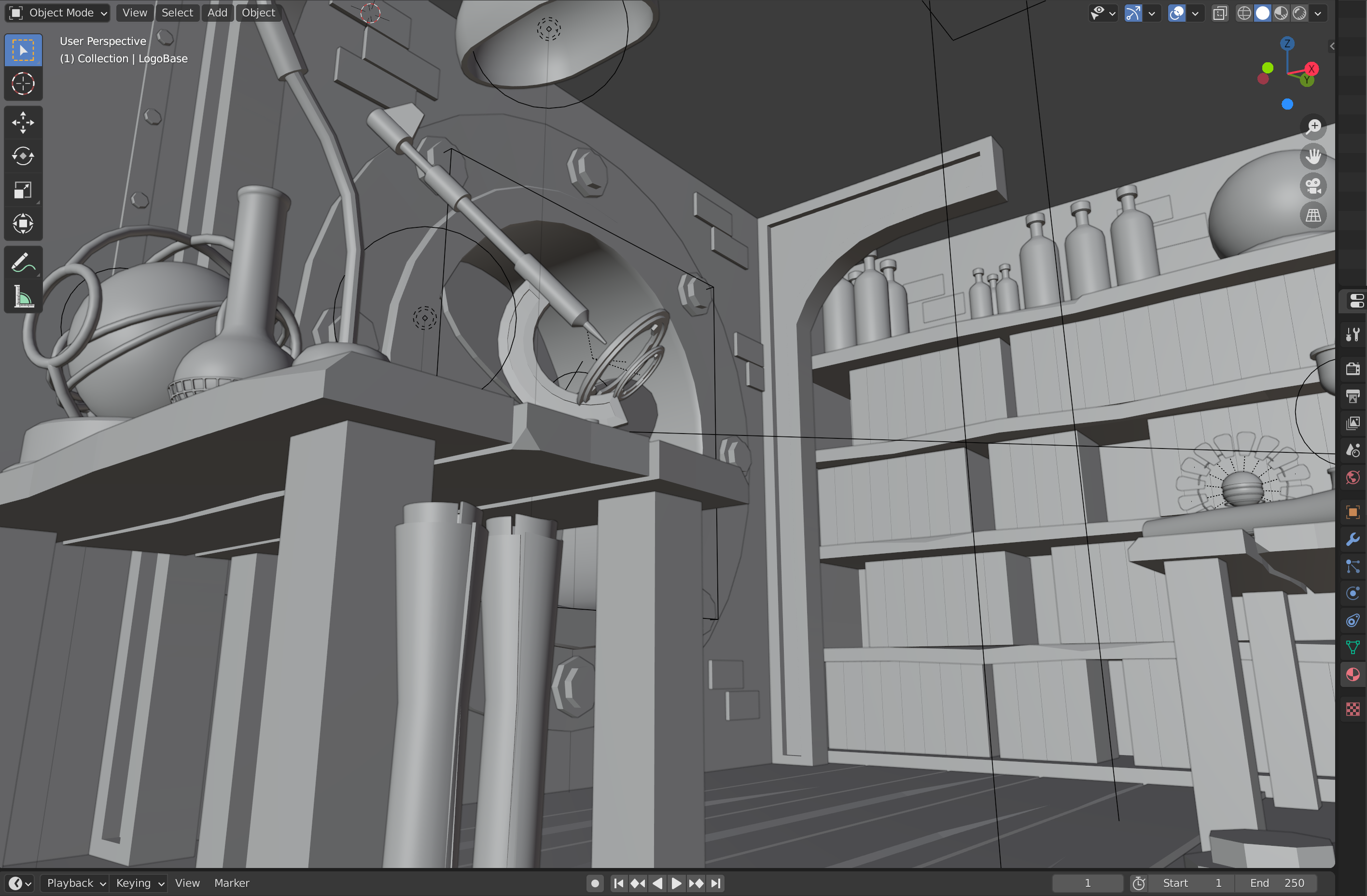Open the Object menu

(x=258, y=13)
